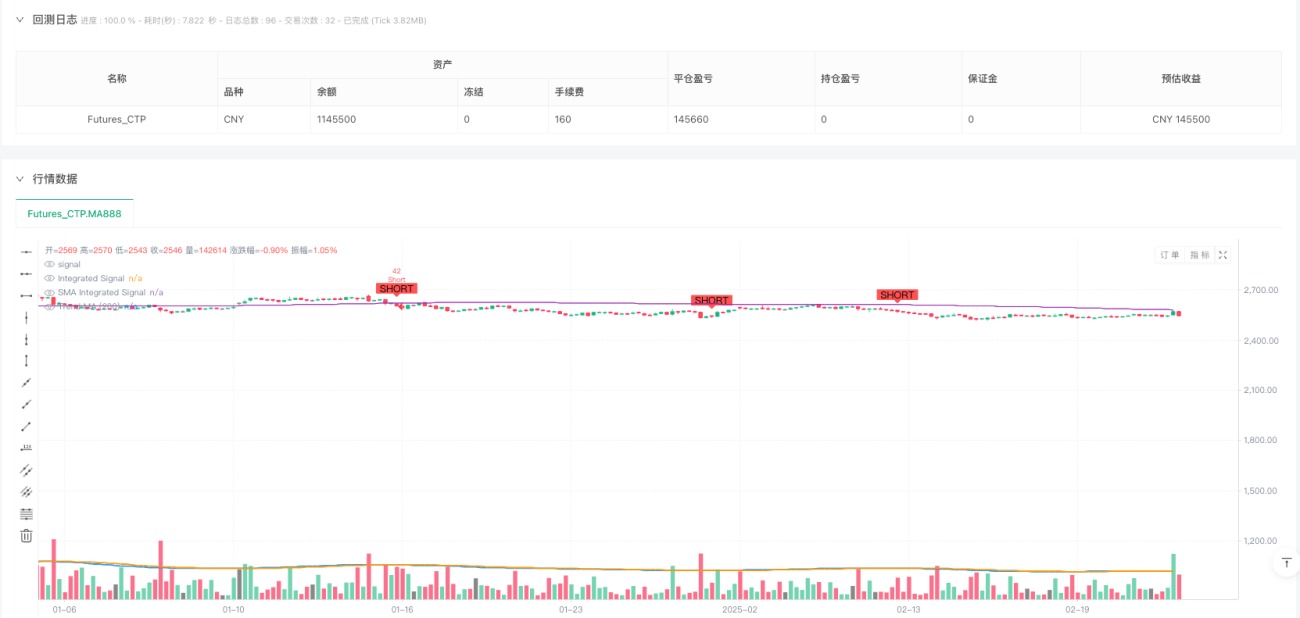Click the 2025-02 date label
The width and height of the screenshot is (1300, 618).
(x=740, y=608)
